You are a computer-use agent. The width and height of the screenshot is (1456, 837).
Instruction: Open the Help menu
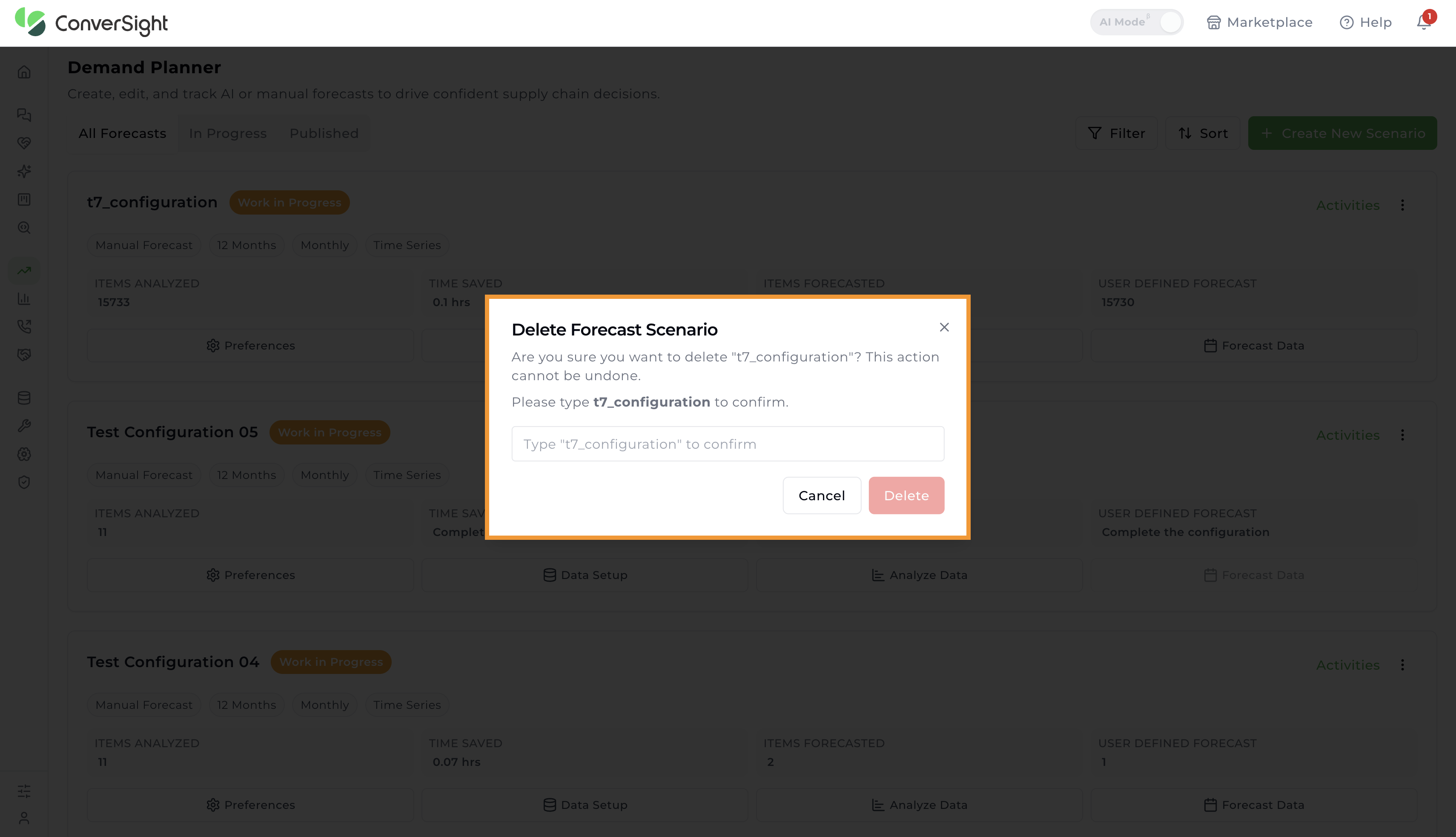click(1365, 23)
